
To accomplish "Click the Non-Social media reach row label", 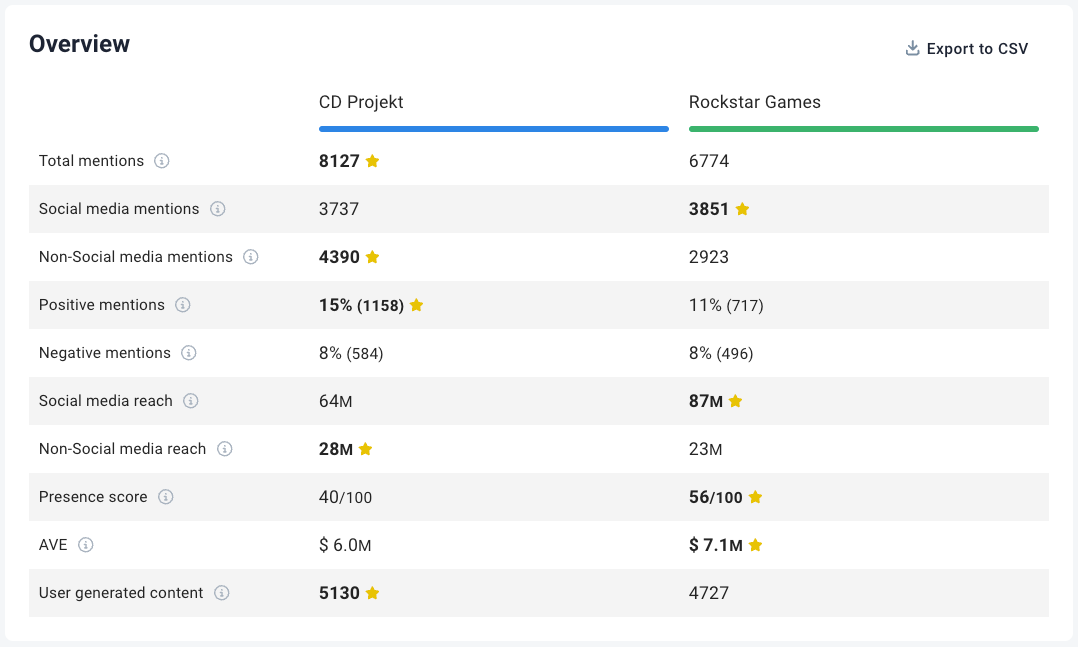I will coord(122,449).
